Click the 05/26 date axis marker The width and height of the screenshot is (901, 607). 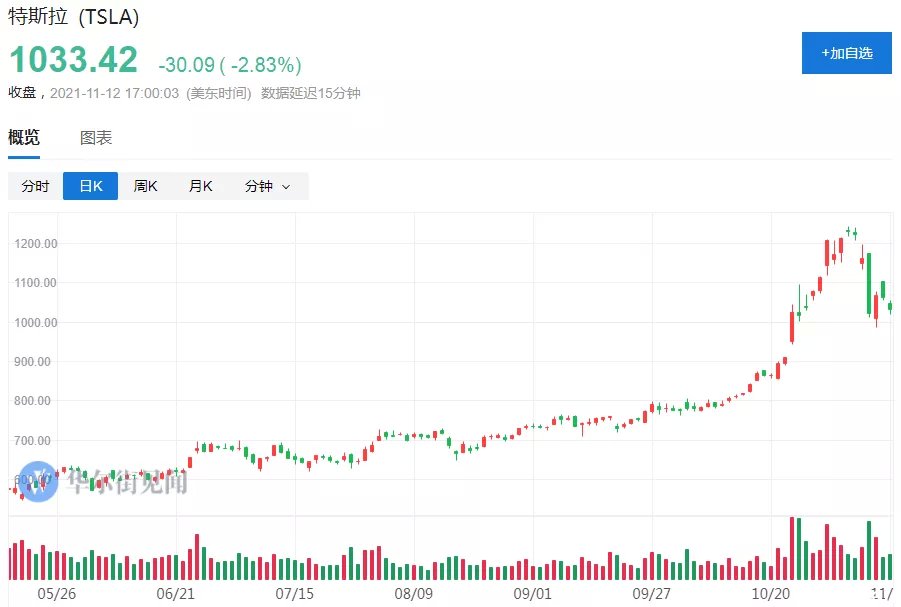pos(56,593)
